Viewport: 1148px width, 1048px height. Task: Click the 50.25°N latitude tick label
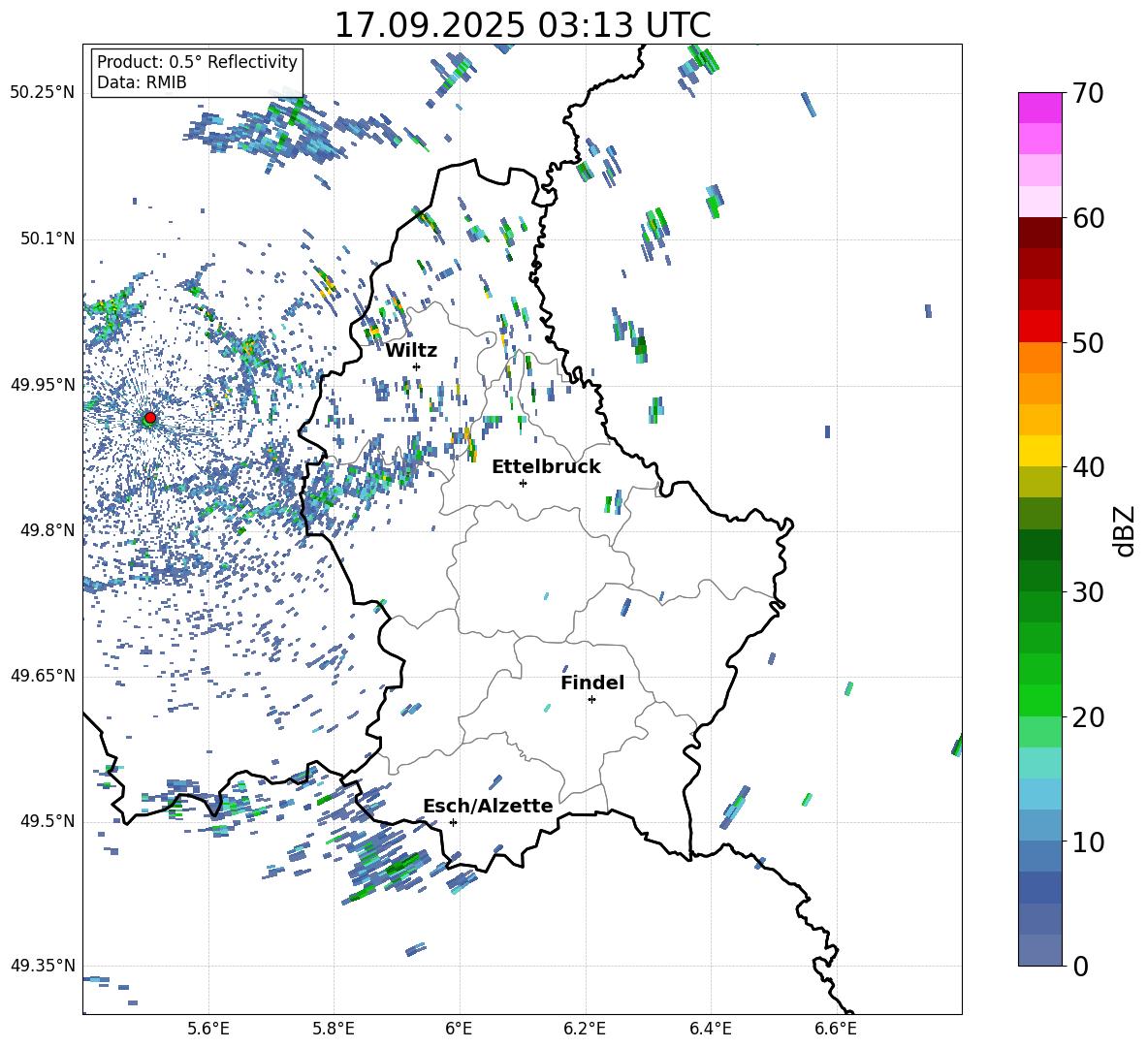pyautogui.click(x=42, y=93)
